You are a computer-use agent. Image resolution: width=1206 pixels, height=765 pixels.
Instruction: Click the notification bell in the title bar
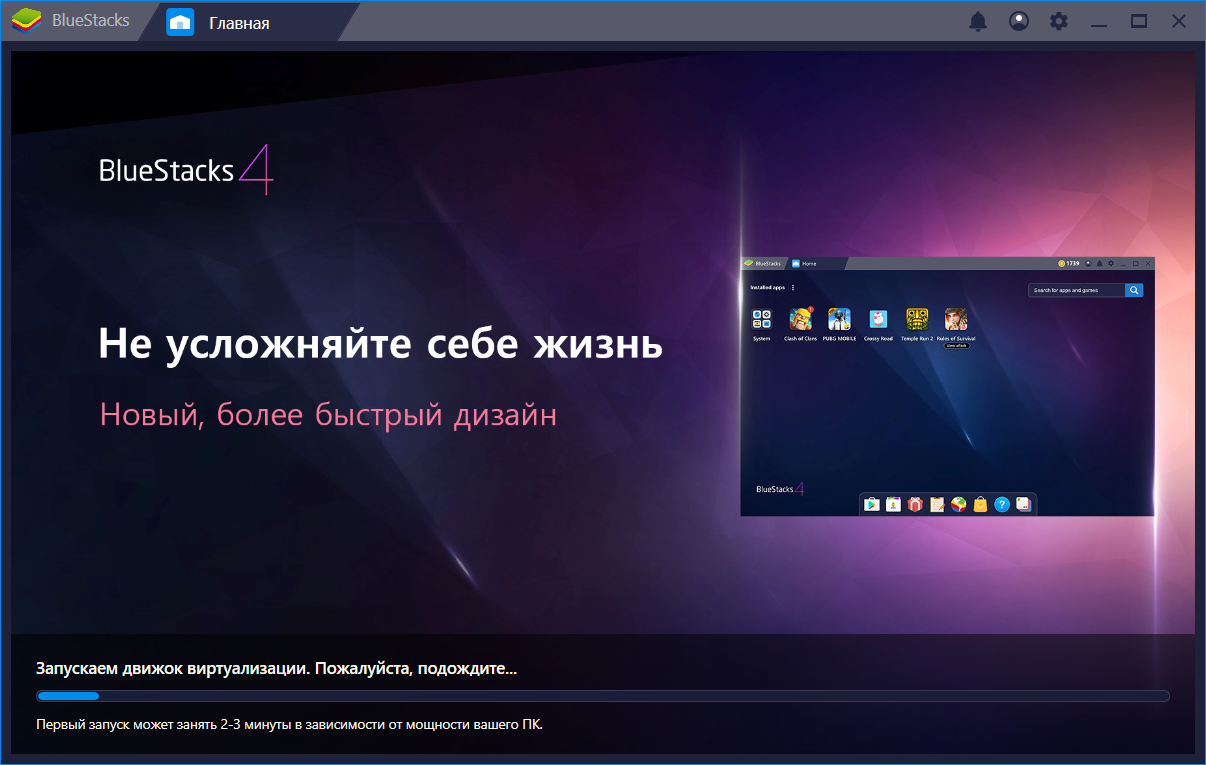pos(979,20)
